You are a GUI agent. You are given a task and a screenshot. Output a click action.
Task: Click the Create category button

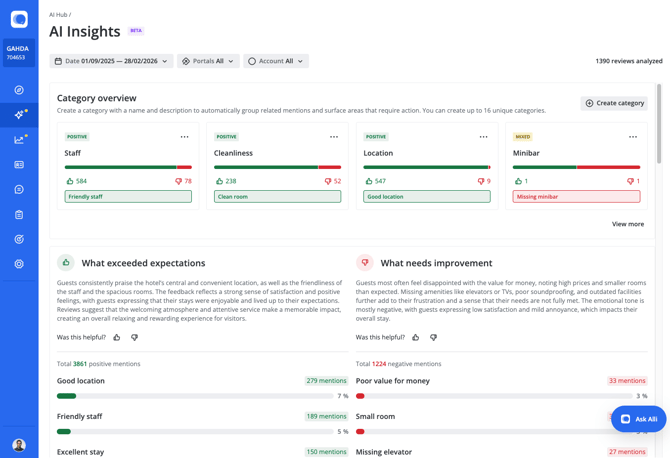pyautogui.click(x=614, y=103)
